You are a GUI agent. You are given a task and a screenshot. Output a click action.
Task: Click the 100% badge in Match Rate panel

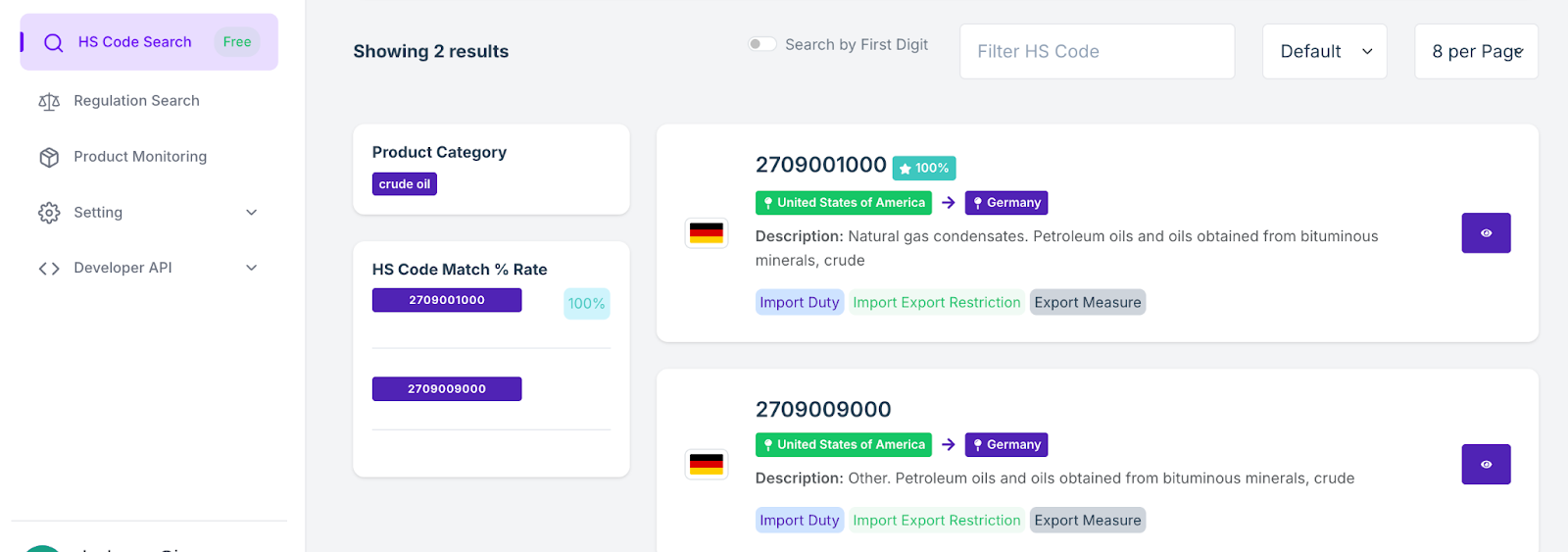[587, 304]
